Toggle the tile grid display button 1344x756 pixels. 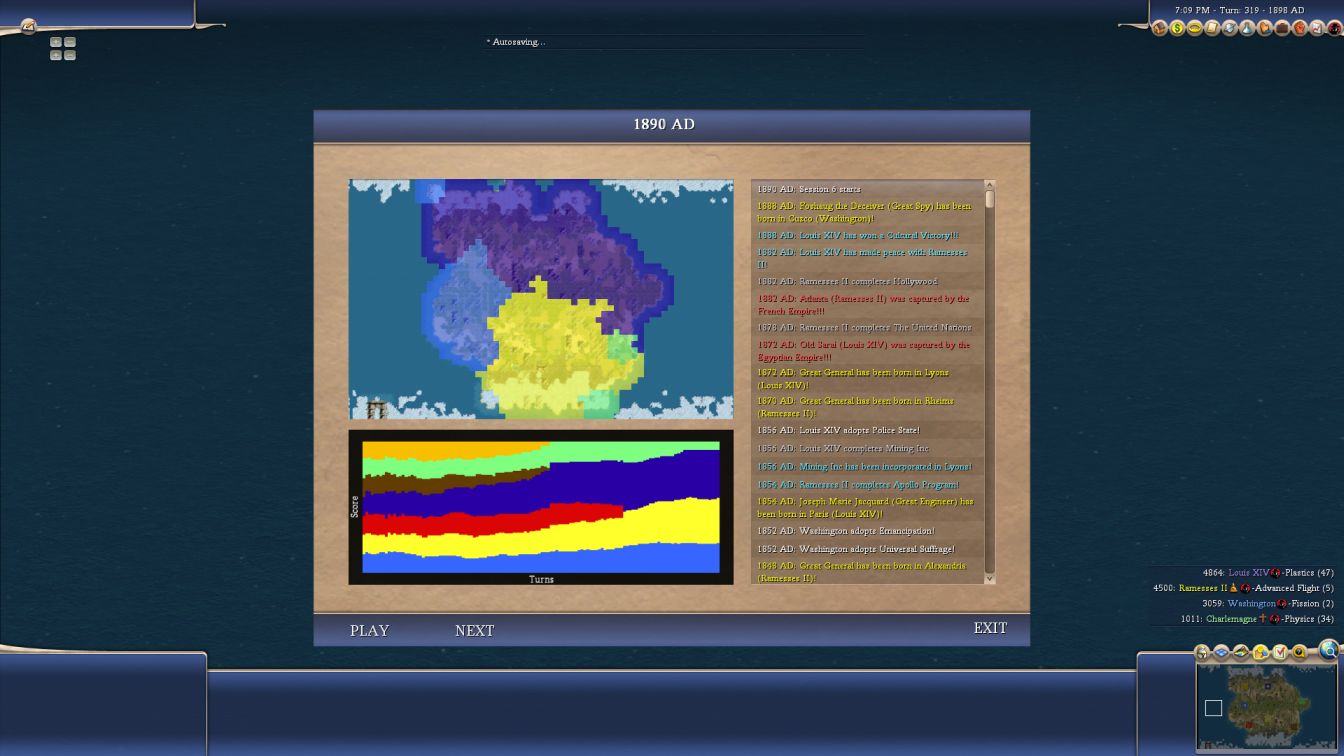(1221, 653)
